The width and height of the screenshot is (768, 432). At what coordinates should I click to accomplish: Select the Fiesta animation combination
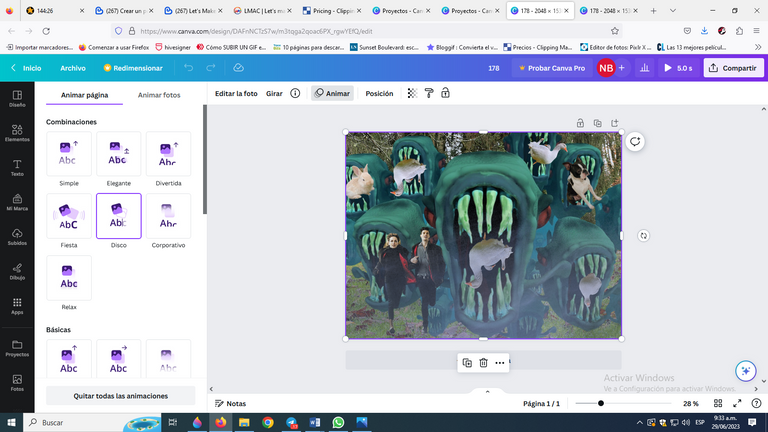tap(69, 216)
